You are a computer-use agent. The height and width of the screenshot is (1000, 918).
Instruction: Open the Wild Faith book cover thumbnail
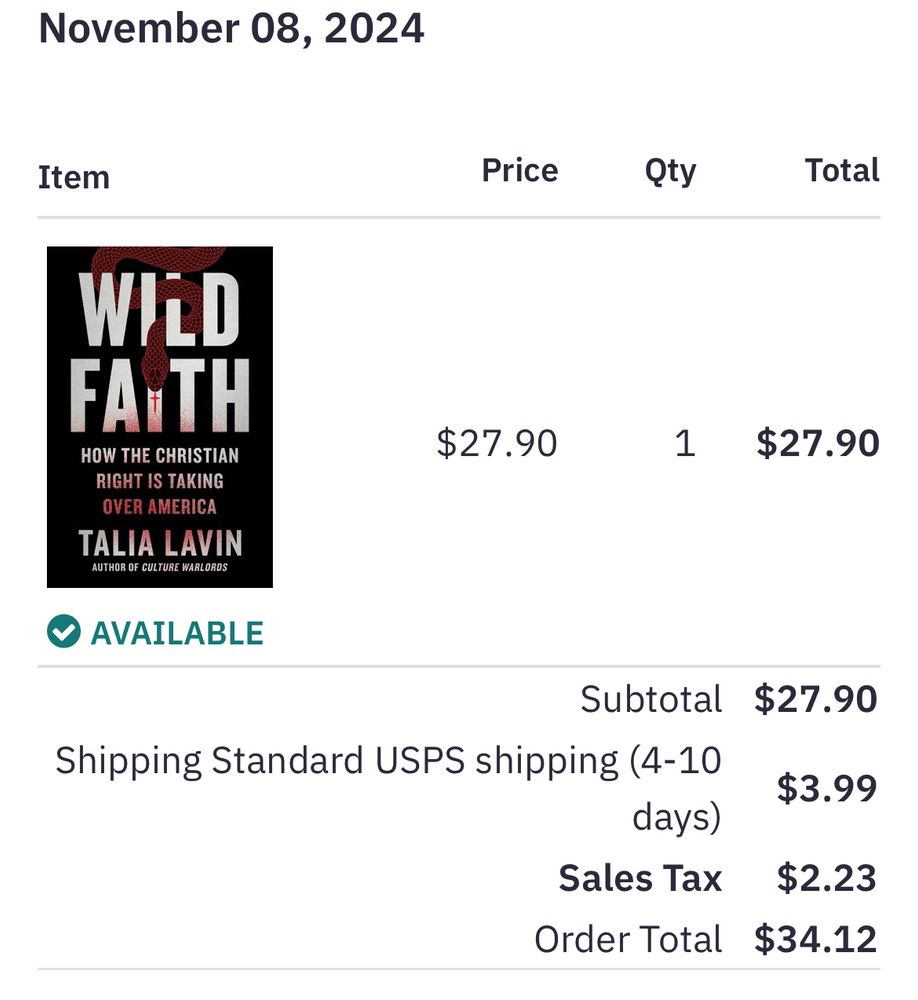(159, 416)
